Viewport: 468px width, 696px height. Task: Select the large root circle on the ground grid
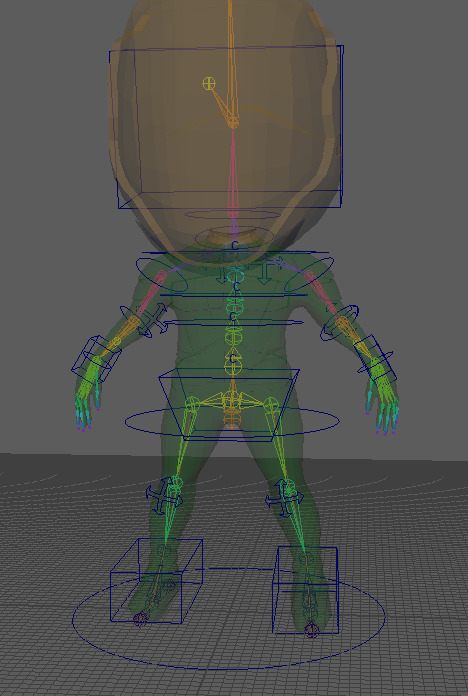click(x=229, y=619)
